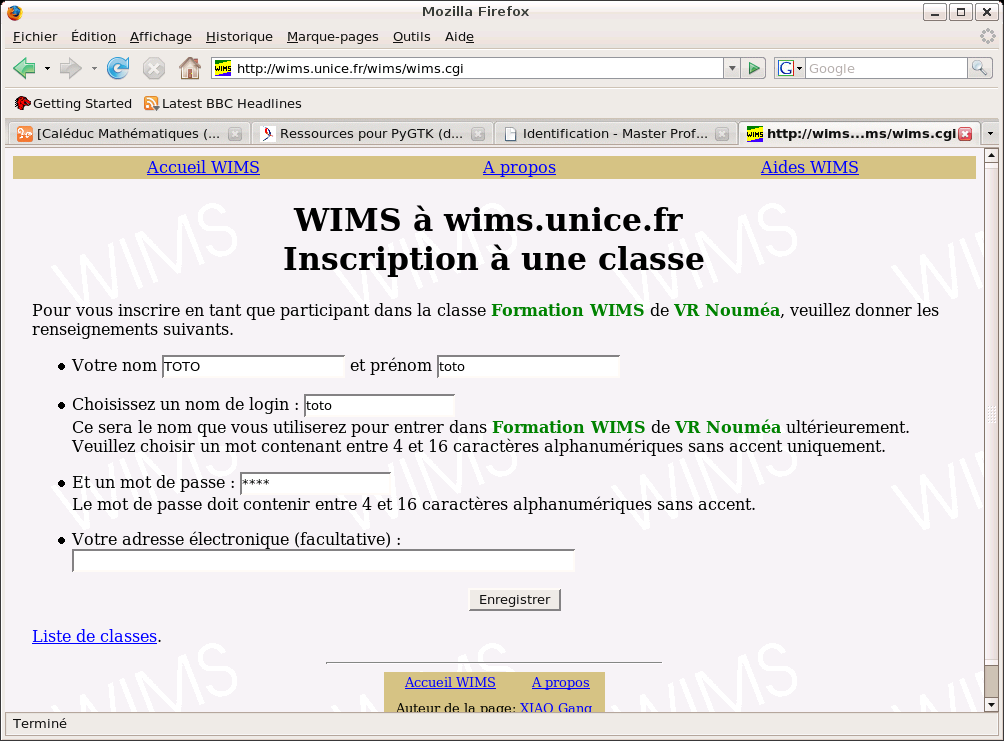Viewport: 1004px width, 741px height.
Task: Follow the top A propos link
Action: [x=519, y=167]
